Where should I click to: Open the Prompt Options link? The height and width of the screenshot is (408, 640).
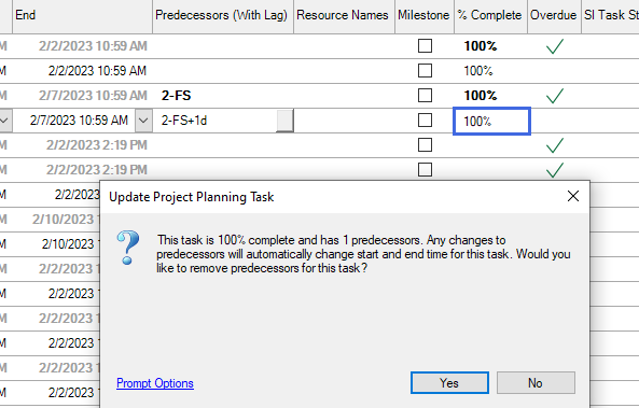click(155, 383)
